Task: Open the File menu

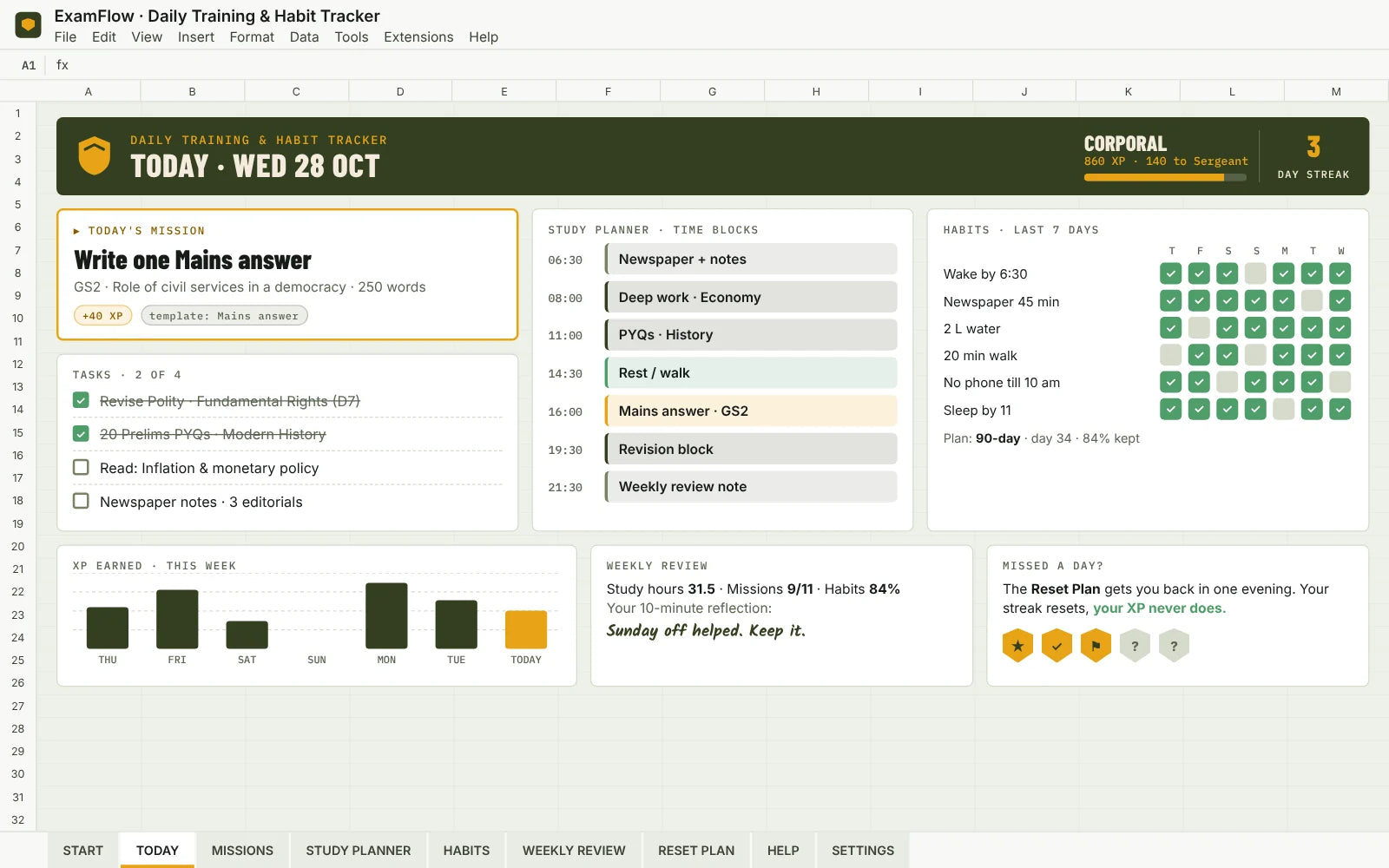Action: [x=65, y=37]
